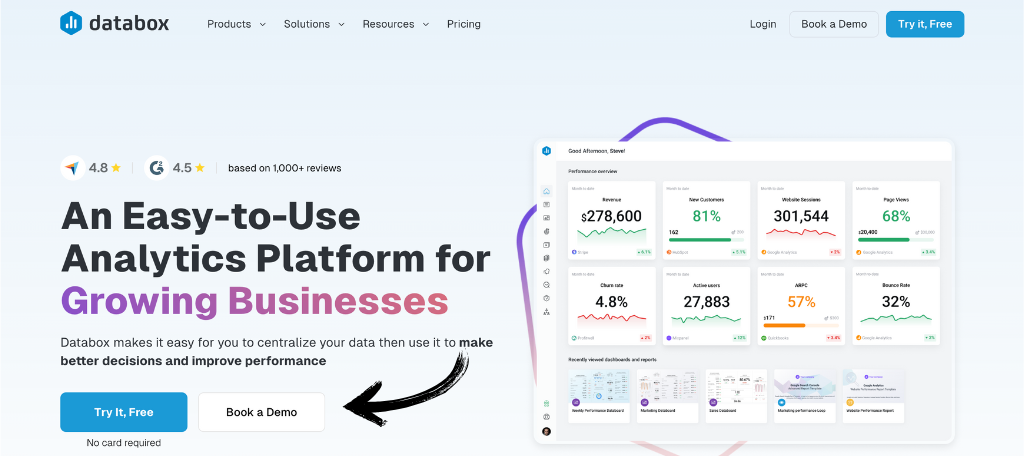Click the red change badge on the Website Sessions card
Viewport: 1024px width, 456px height.
click(835, 252)
